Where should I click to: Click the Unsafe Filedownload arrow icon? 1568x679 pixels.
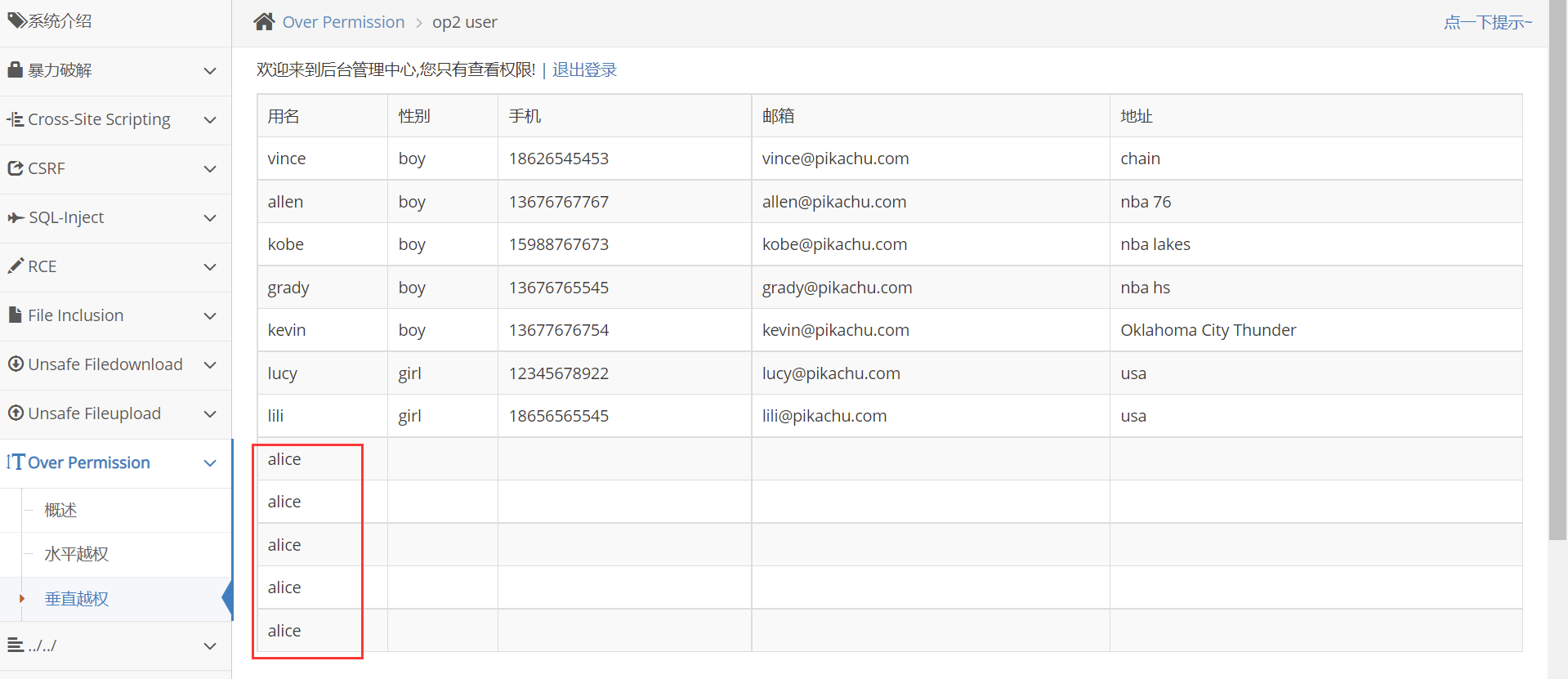pos(15,364)
